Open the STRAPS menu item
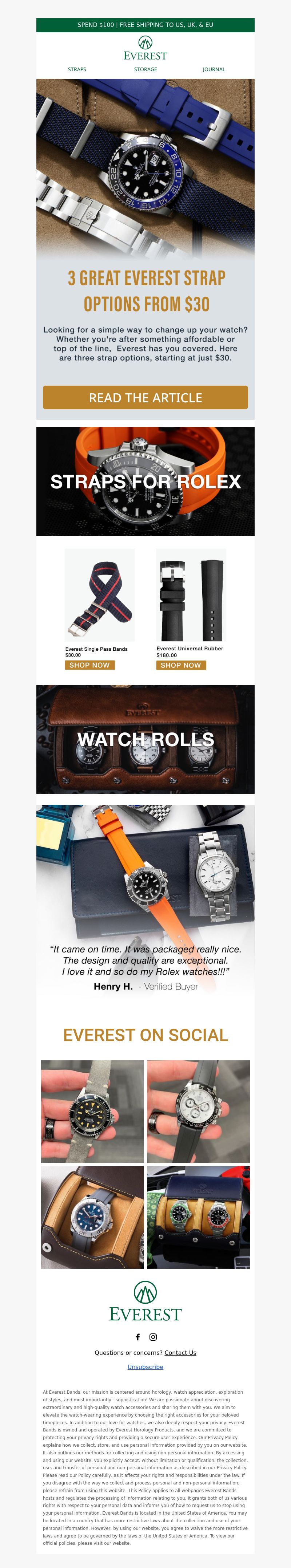The height and width of the screenshot is (1568, 291). 77,69
